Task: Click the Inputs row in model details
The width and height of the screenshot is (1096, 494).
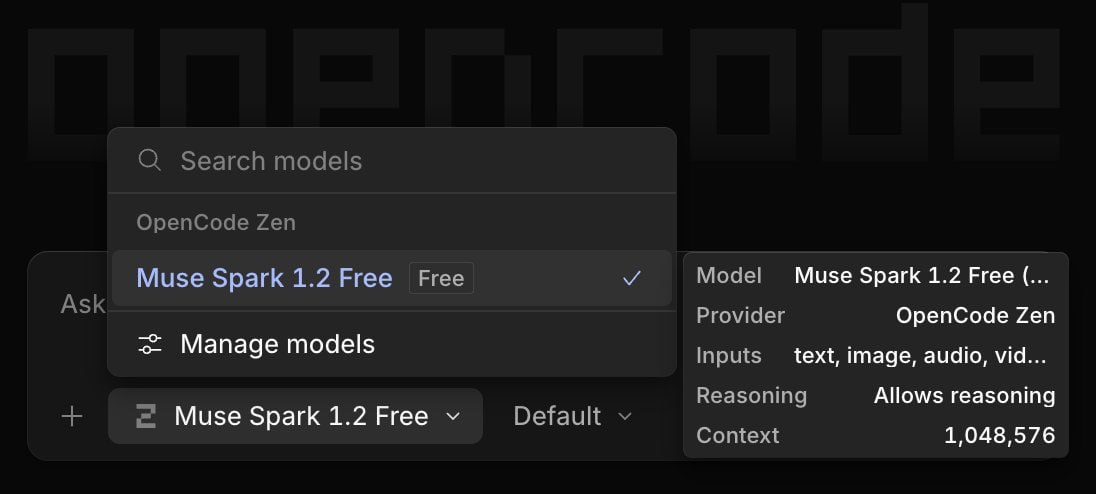Action: click(875, 355)
